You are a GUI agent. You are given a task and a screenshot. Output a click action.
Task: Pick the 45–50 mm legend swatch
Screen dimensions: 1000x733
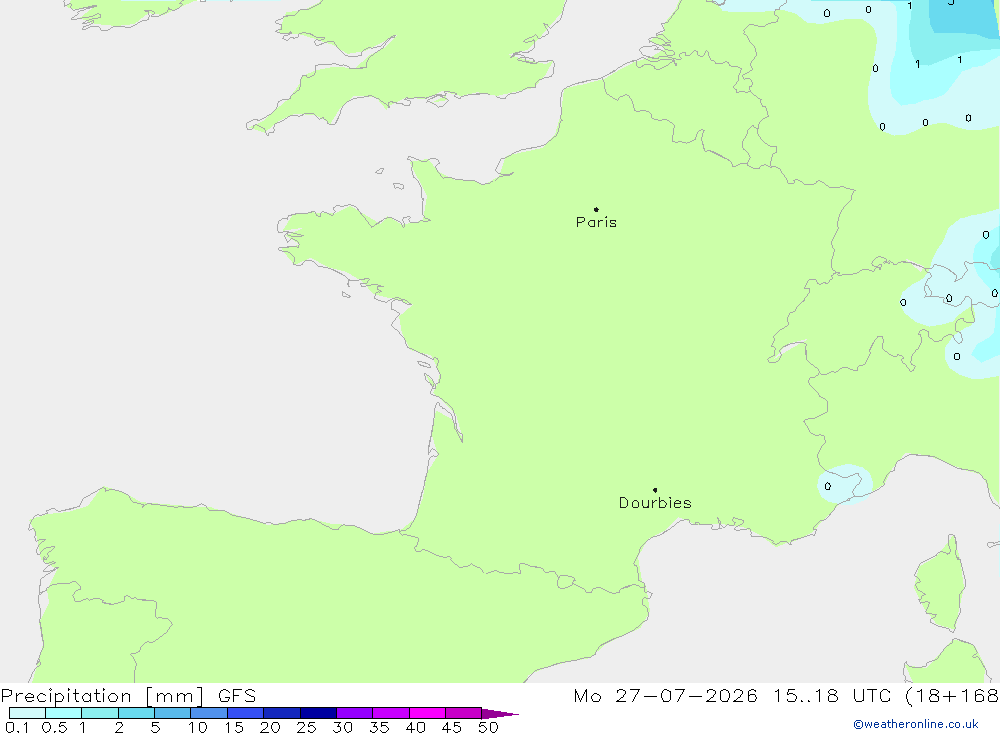[463, 713]
